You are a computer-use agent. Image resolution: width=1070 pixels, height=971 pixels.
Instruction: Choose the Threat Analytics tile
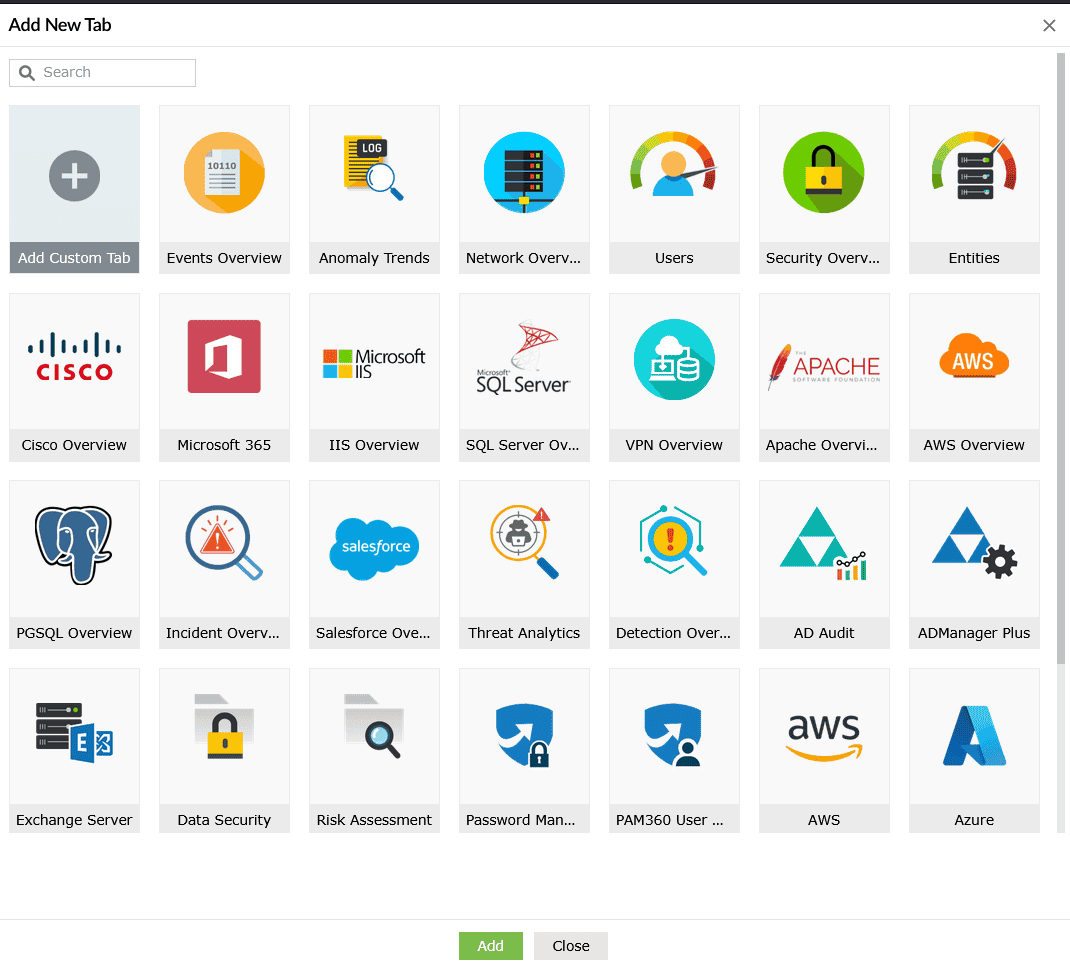pyautogui.click(x=524, y=564)
